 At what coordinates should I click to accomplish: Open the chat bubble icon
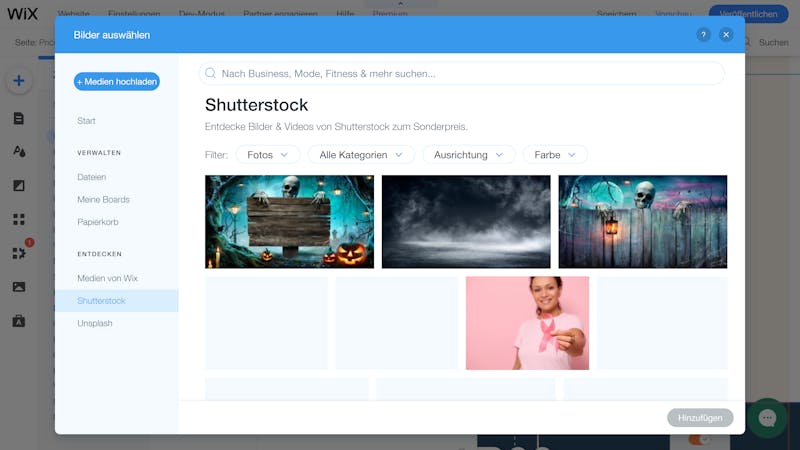[x=767, y=418]
